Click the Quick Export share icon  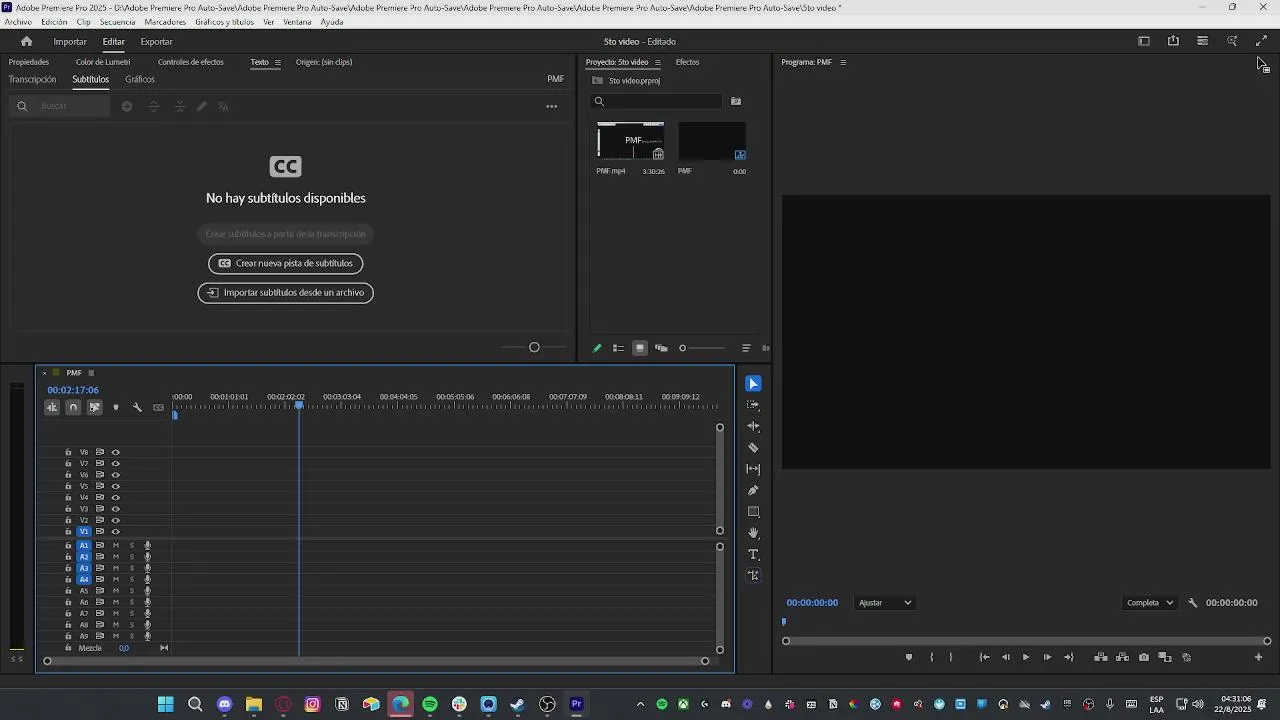1173,41
